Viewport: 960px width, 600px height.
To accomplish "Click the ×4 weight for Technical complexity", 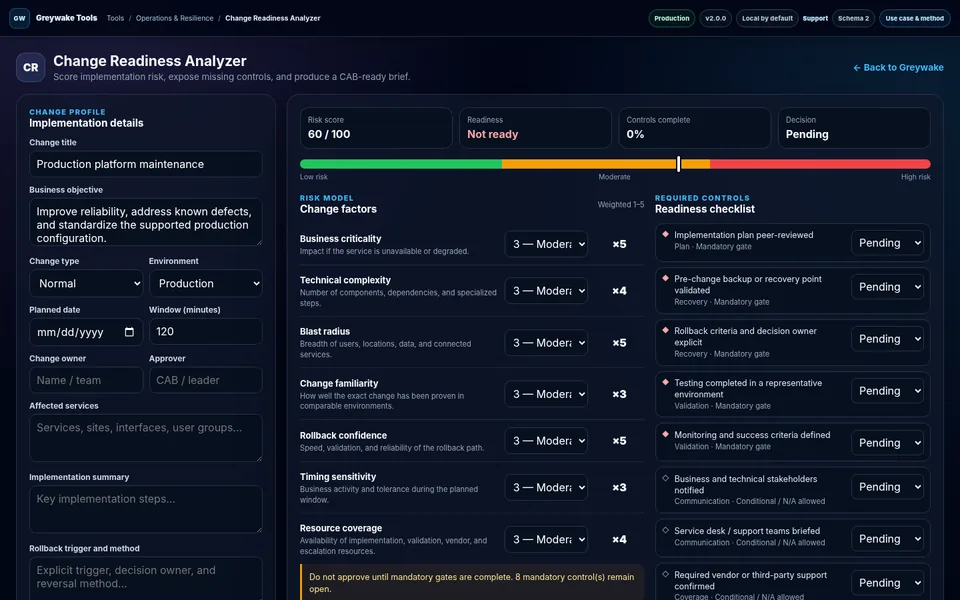I will 620,291.
